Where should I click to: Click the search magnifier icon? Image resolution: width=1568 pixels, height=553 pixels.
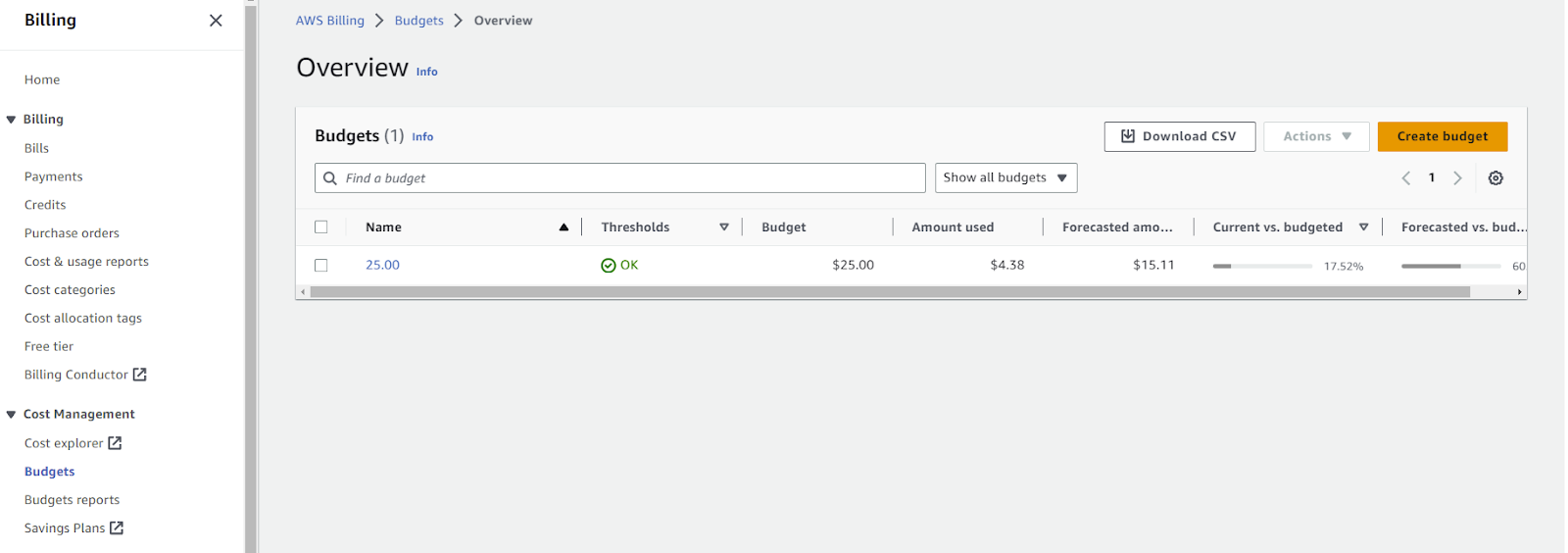pyautogui.click(x=330, y=178)
